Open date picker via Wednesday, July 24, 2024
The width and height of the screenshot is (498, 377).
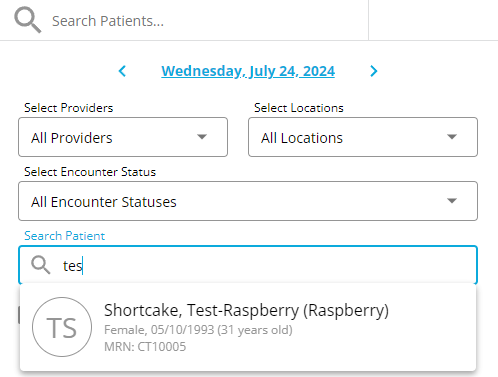click(x=248, y=71)
